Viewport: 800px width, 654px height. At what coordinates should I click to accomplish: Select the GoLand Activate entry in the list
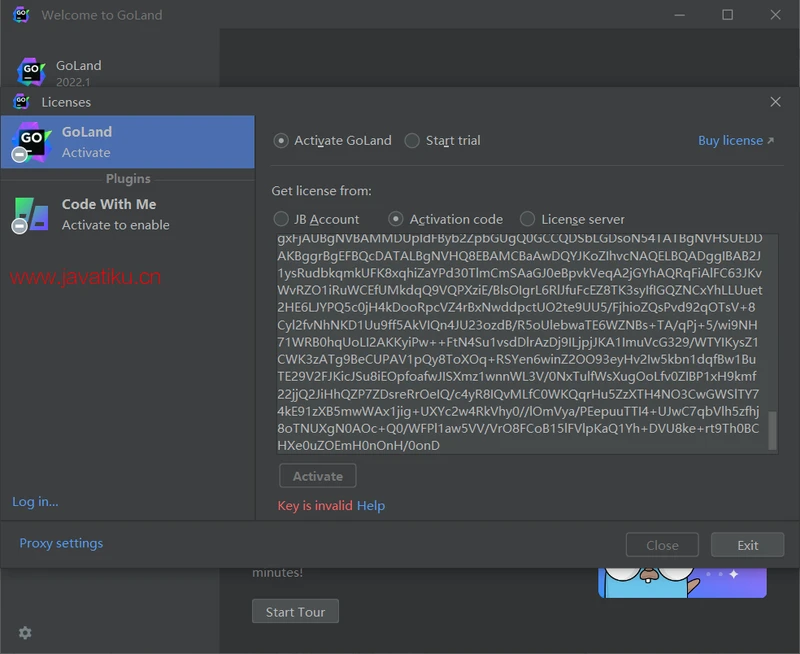[x=127, y=142]
